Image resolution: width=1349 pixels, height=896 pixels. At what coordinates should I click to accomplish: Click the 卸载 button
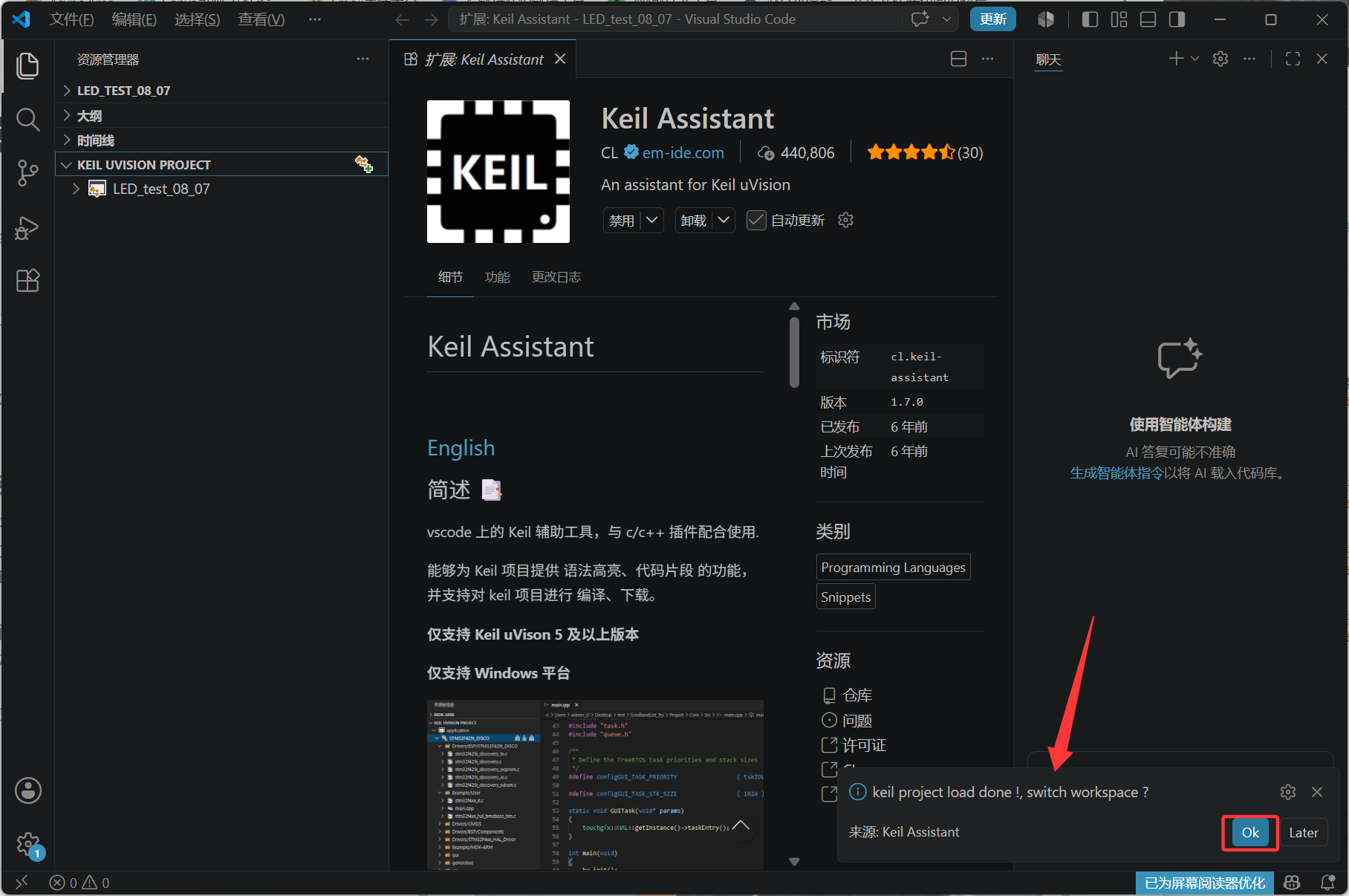pyautogui.click(x=693, y=220)
